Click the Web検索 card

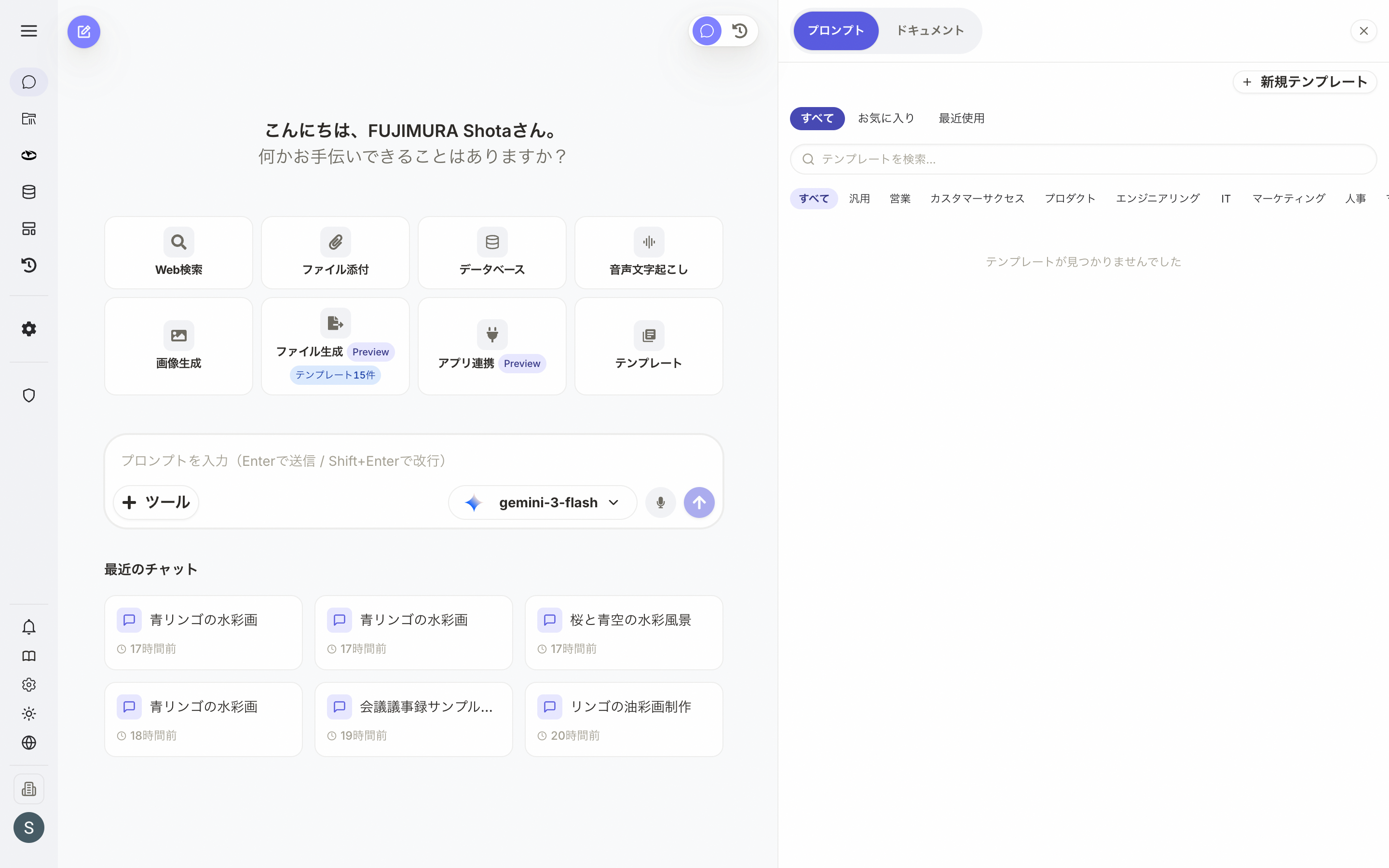click(x=178, y=253)
